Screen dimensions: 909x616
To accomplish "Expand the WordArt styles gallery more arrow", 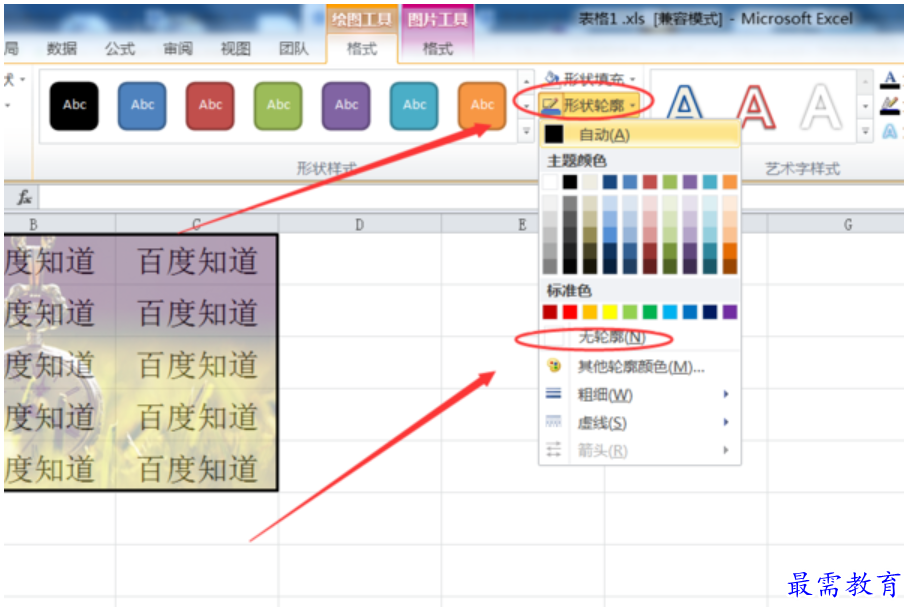I will point(864,132).
